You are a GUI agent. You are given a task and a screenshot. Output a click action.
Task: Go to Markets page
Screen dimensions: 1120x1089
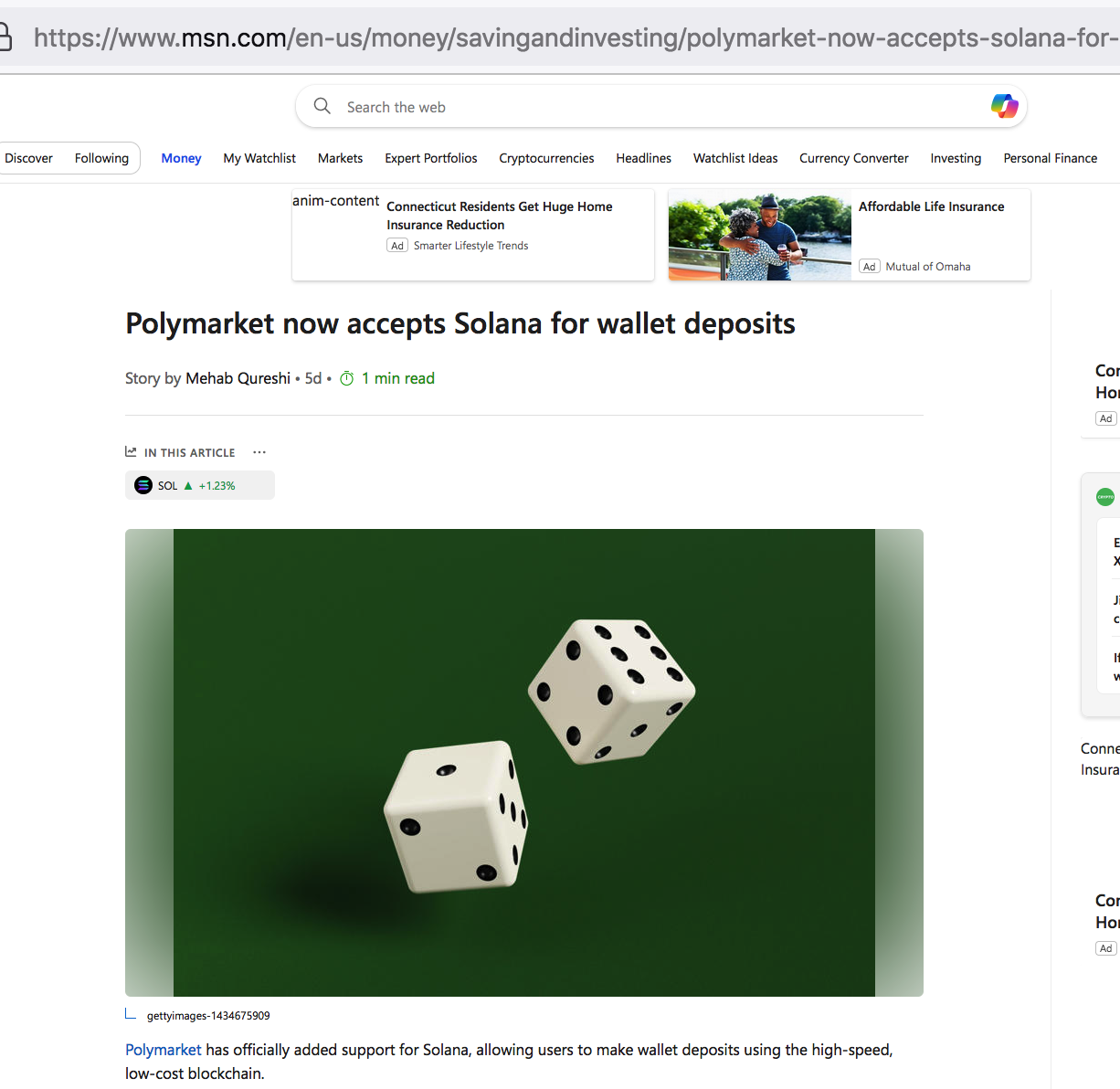point(340,158)
